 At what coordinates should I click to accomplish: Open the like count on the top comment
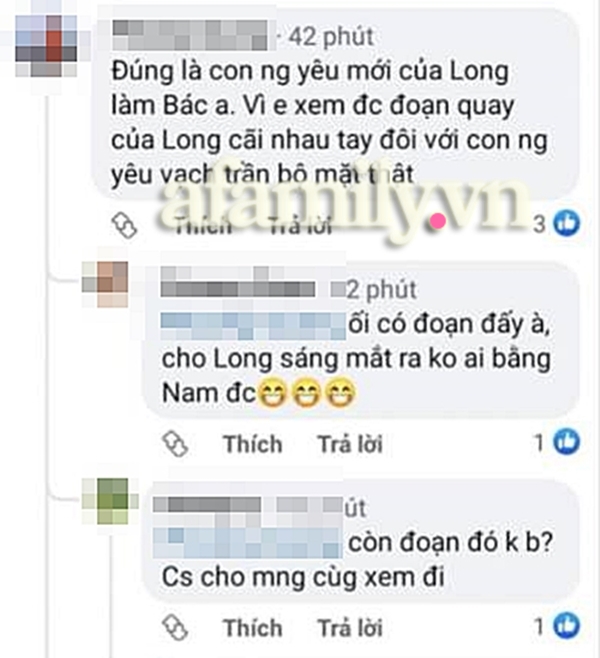(557, 224)
